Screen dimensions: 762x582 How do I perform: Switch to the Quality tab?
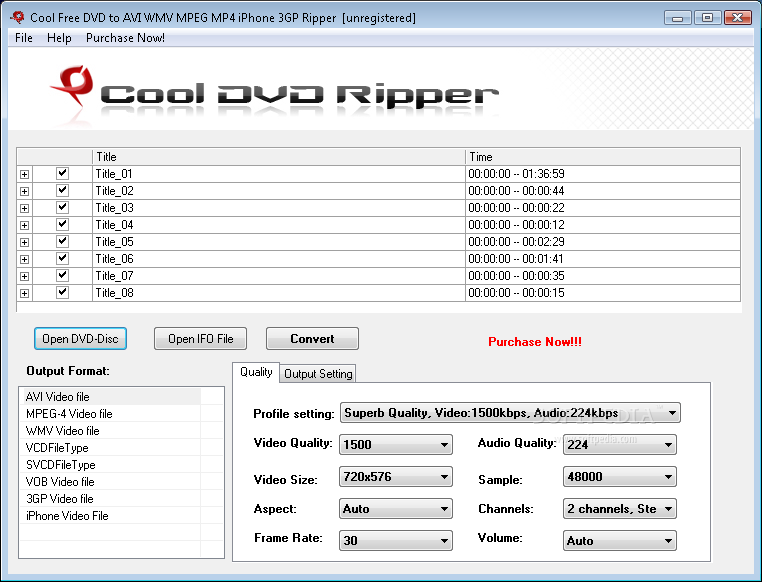click(x=256, y=372)
